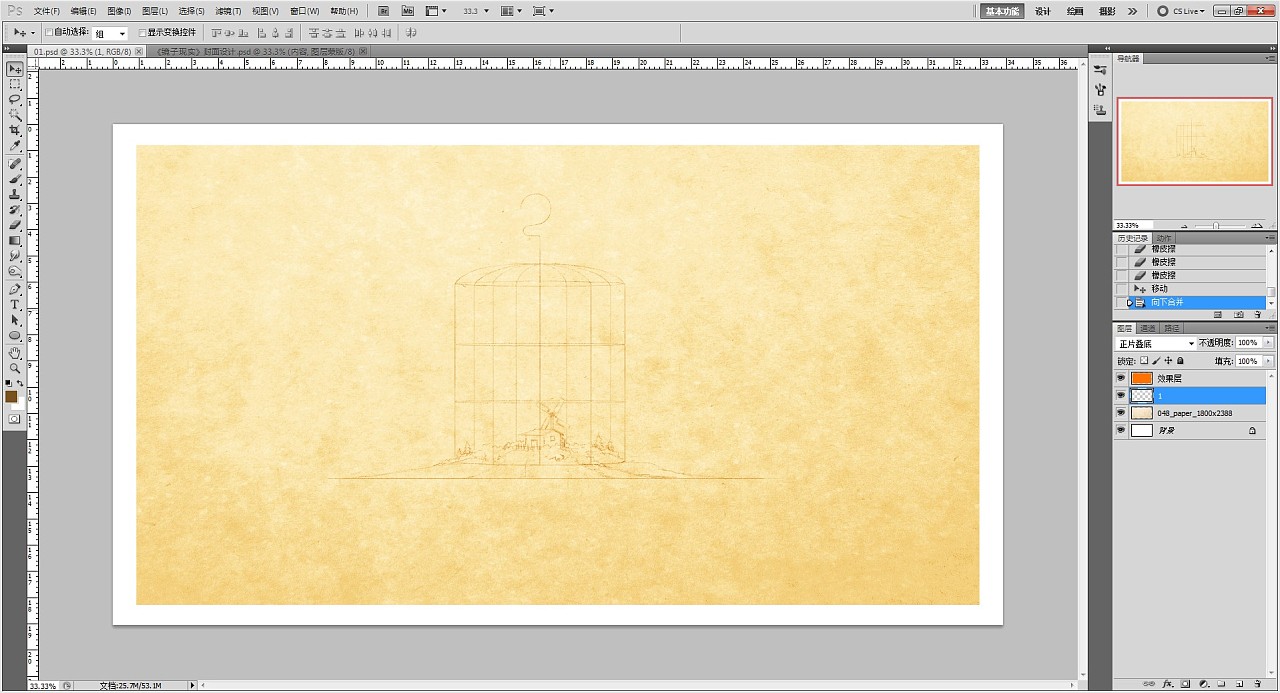This screenshot has width=1280, height=693.
Task: Click the 基本功能 workspace button
Action: click(1001, 11)
